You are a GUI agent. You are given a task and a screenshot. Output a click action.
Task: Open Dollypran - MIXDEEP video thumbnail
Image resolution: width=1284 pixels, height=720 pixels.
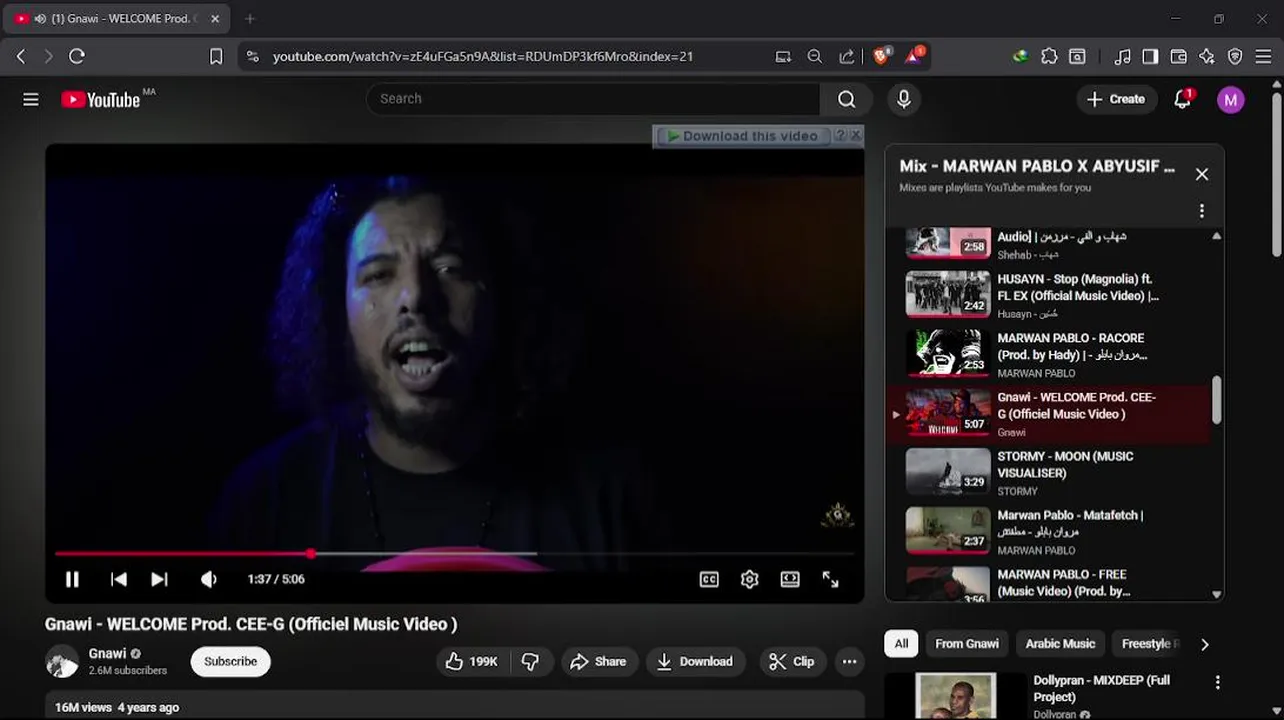point(956,696)
